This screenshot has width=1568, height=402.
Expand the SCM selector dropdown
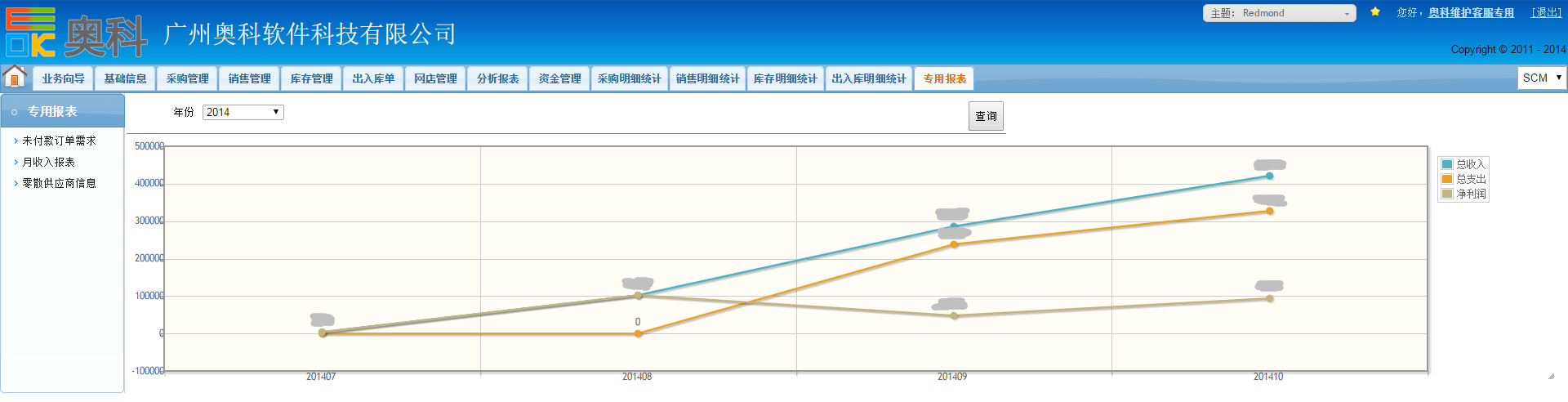(x=1541, y=78)
